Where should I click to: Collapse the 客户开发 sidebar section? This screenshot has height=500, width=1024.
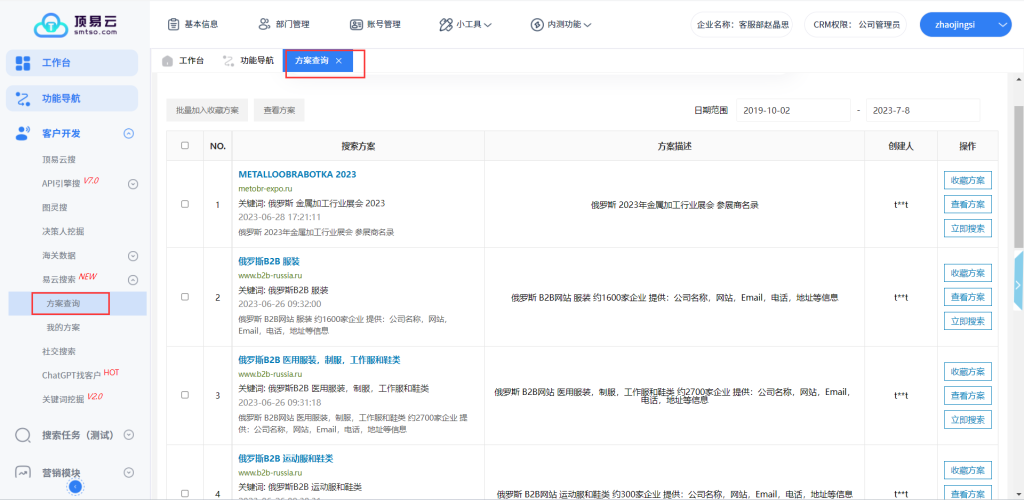128,133
